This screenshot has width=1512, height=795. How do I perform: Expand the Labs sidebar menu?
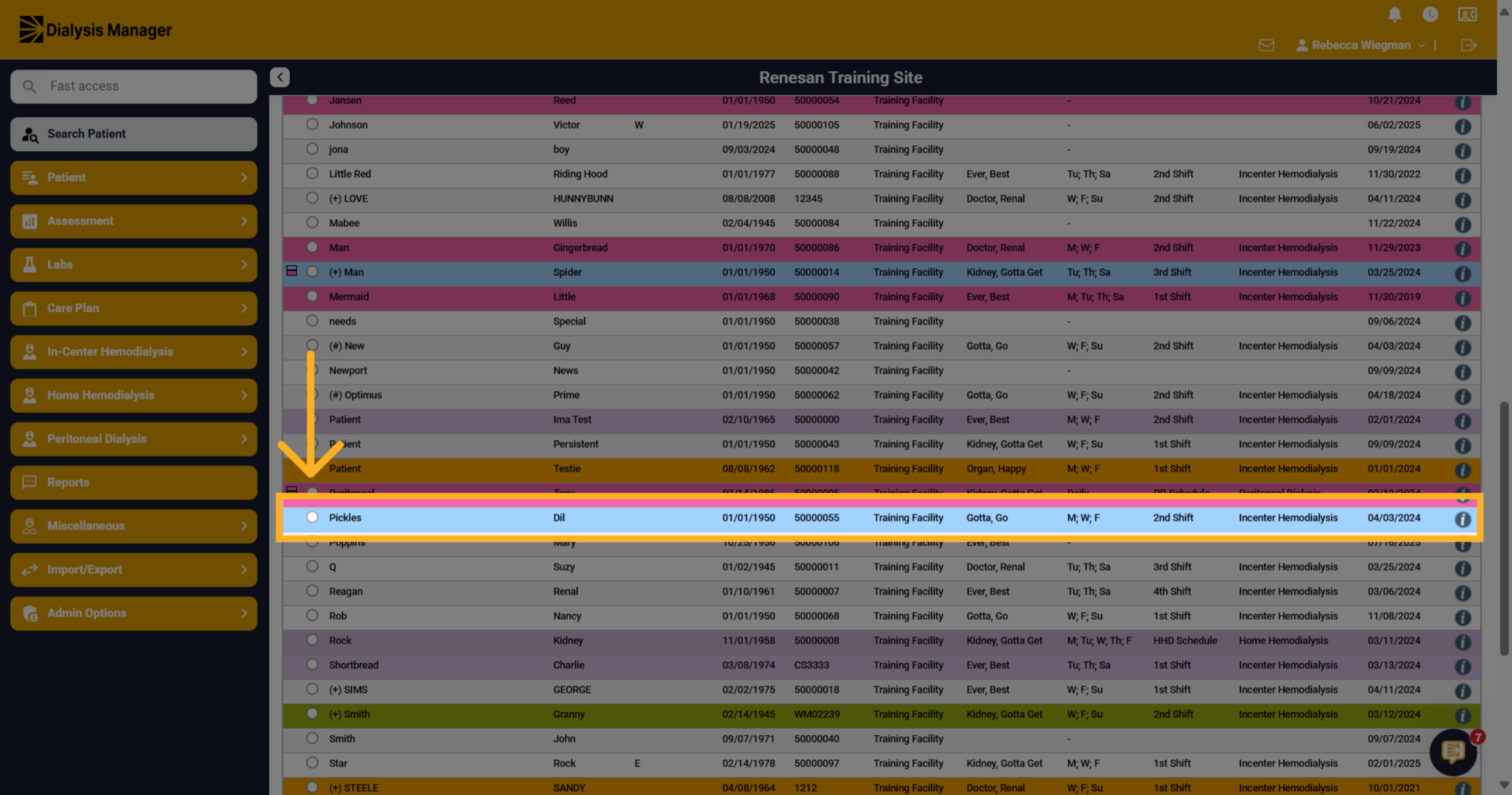134,265
